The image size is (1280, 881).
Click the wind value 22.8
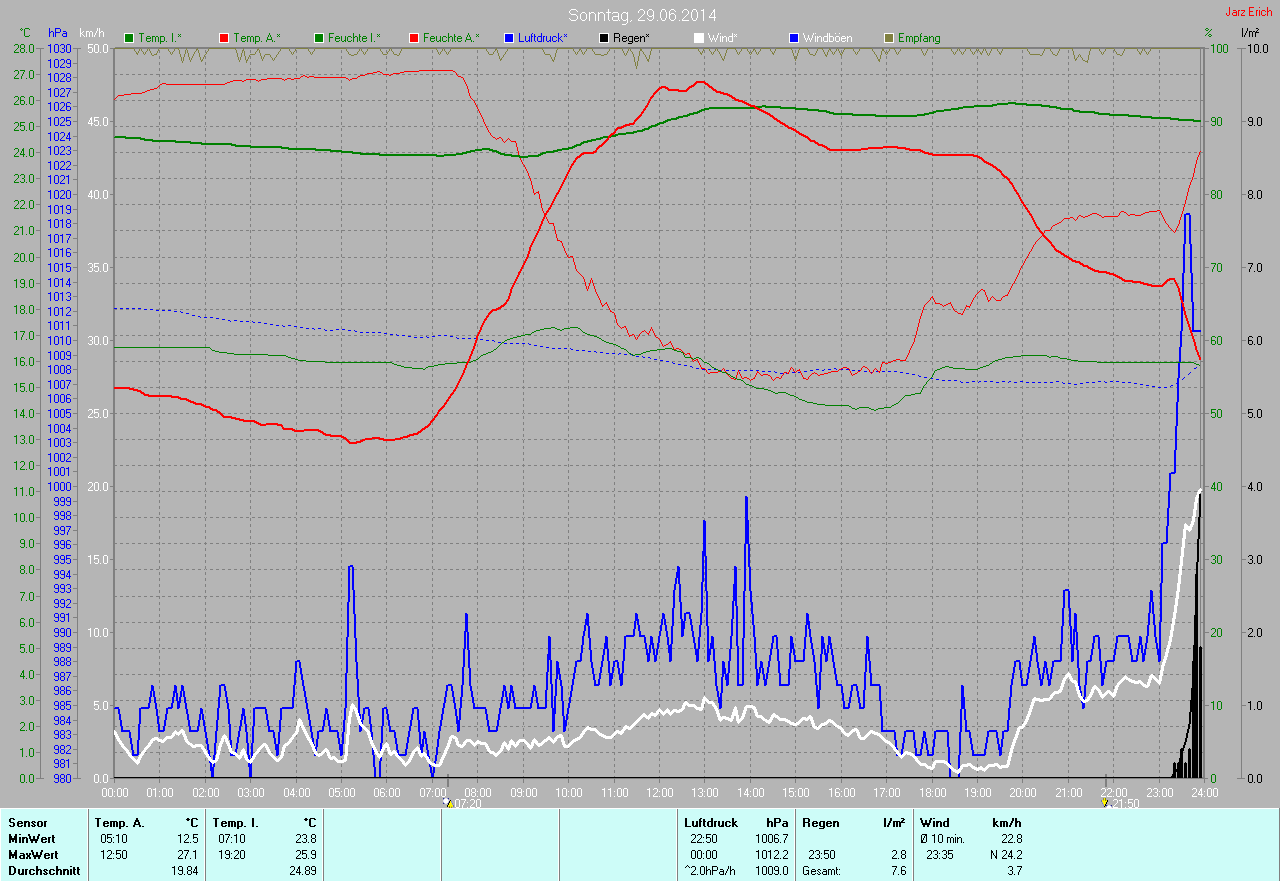click(1010, 839)
